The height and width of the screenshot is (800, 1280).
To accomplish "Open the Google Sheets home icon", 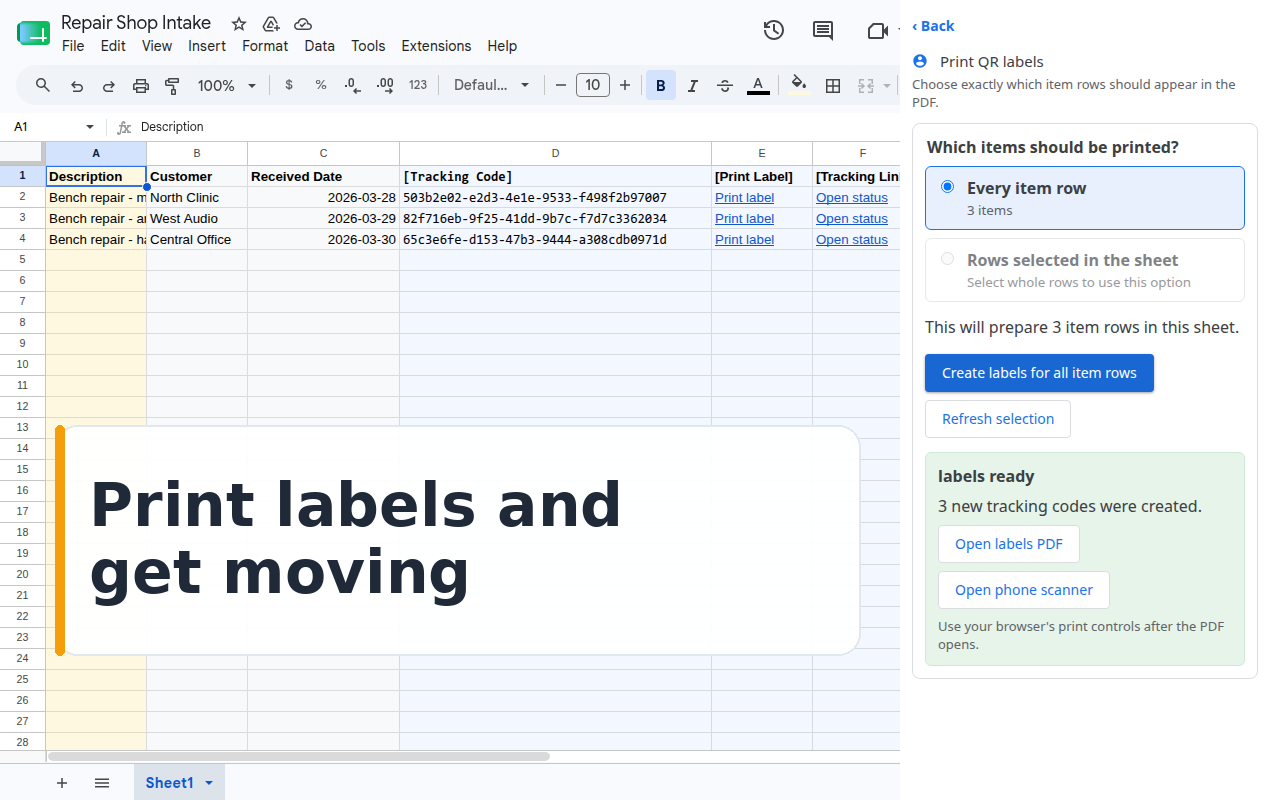I will [x=33, y=33].
